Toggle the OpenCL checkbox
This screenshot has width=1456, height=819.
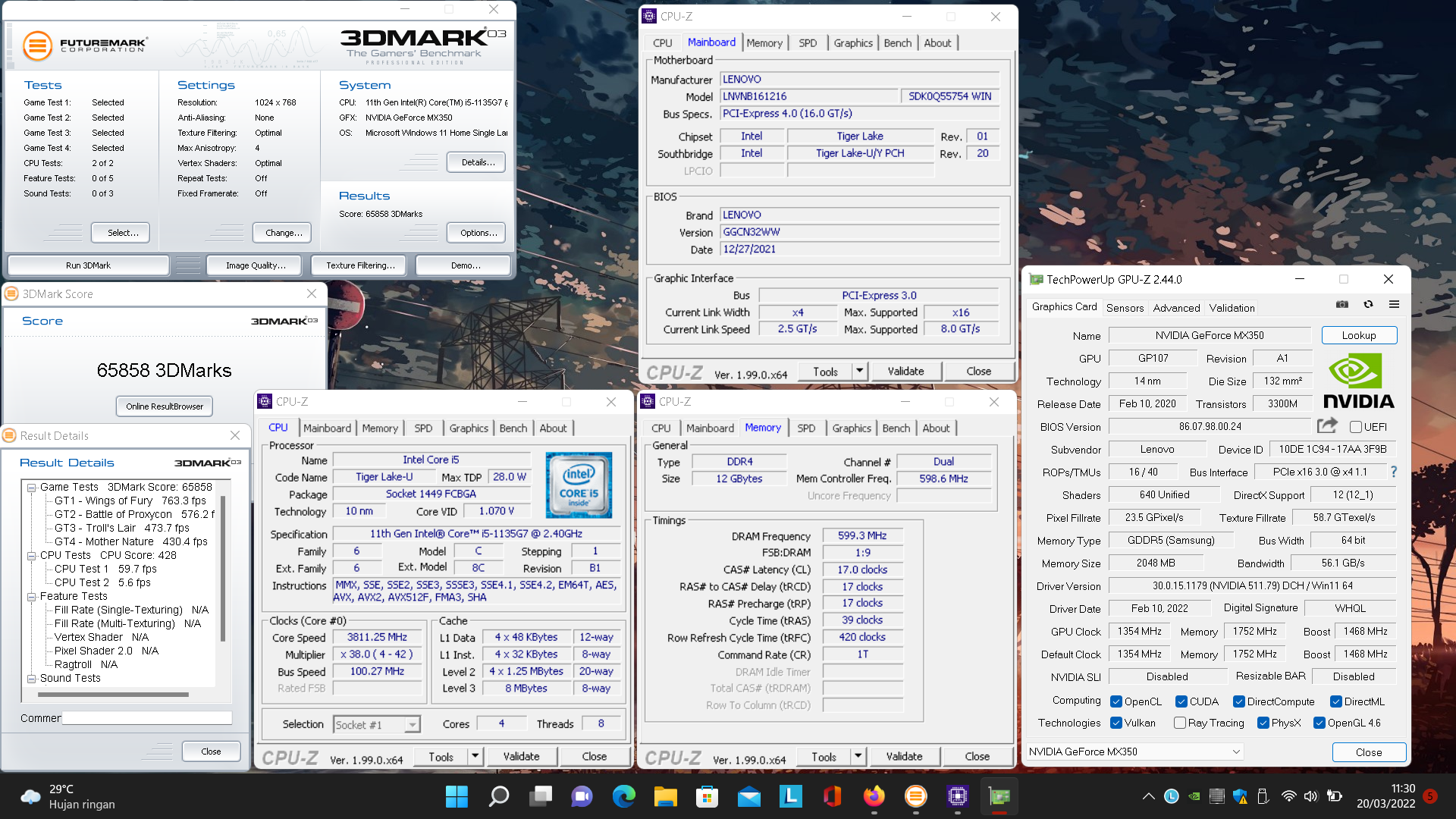(x=1116, y=701)
